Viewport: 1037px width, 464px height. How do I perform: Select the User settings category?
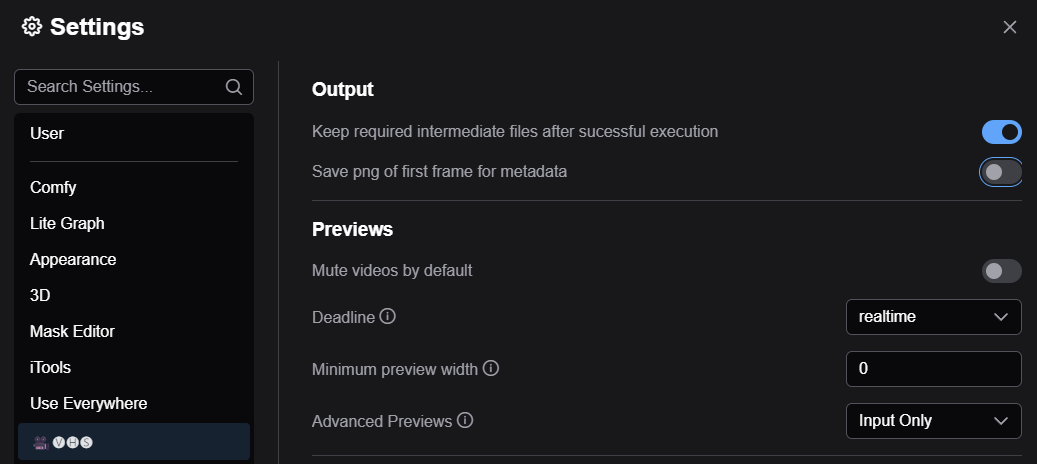47,133
